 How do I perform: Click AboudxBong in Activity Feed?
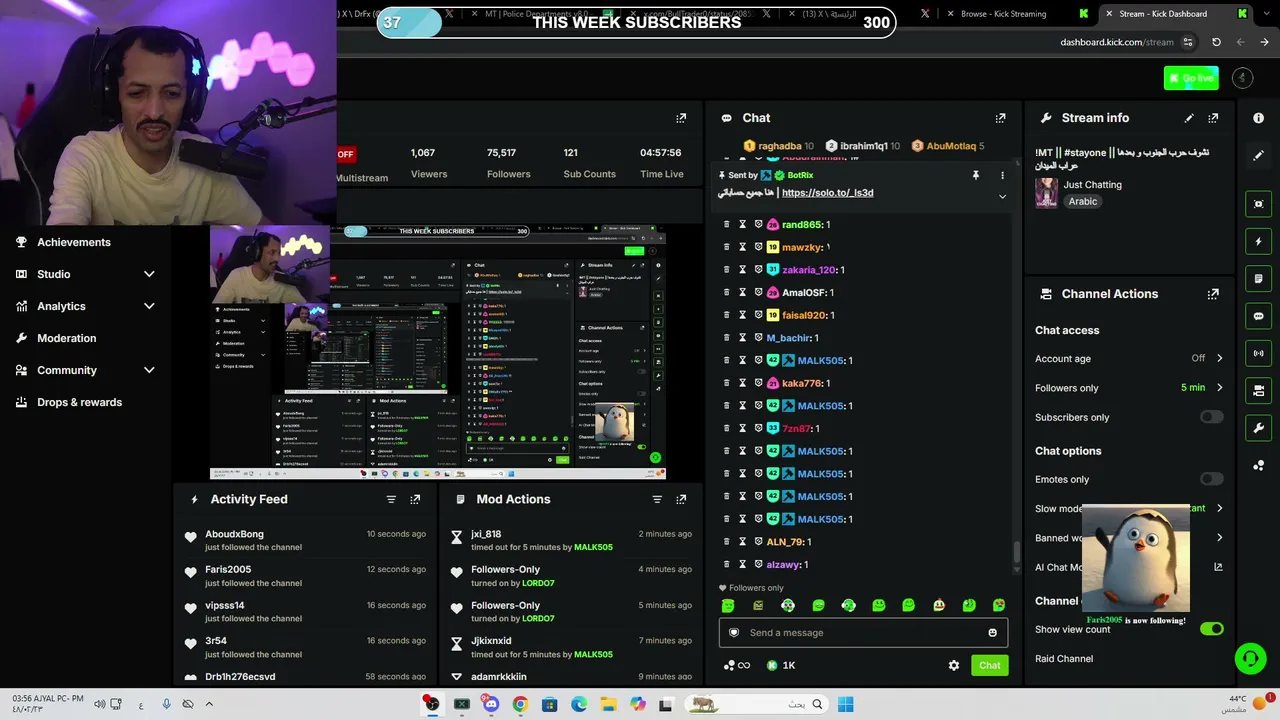(234, 534)
